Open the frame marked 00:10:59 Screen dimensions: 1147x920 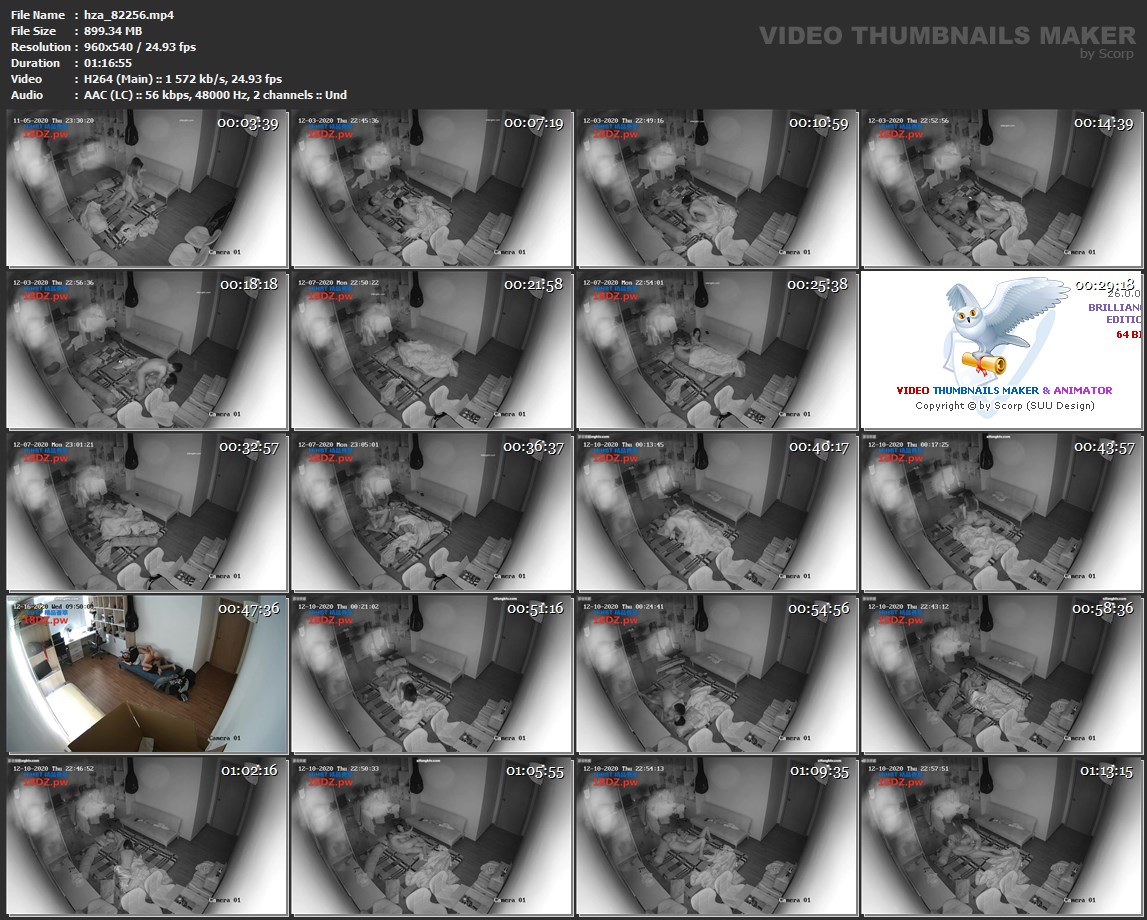tap(716, 189)
